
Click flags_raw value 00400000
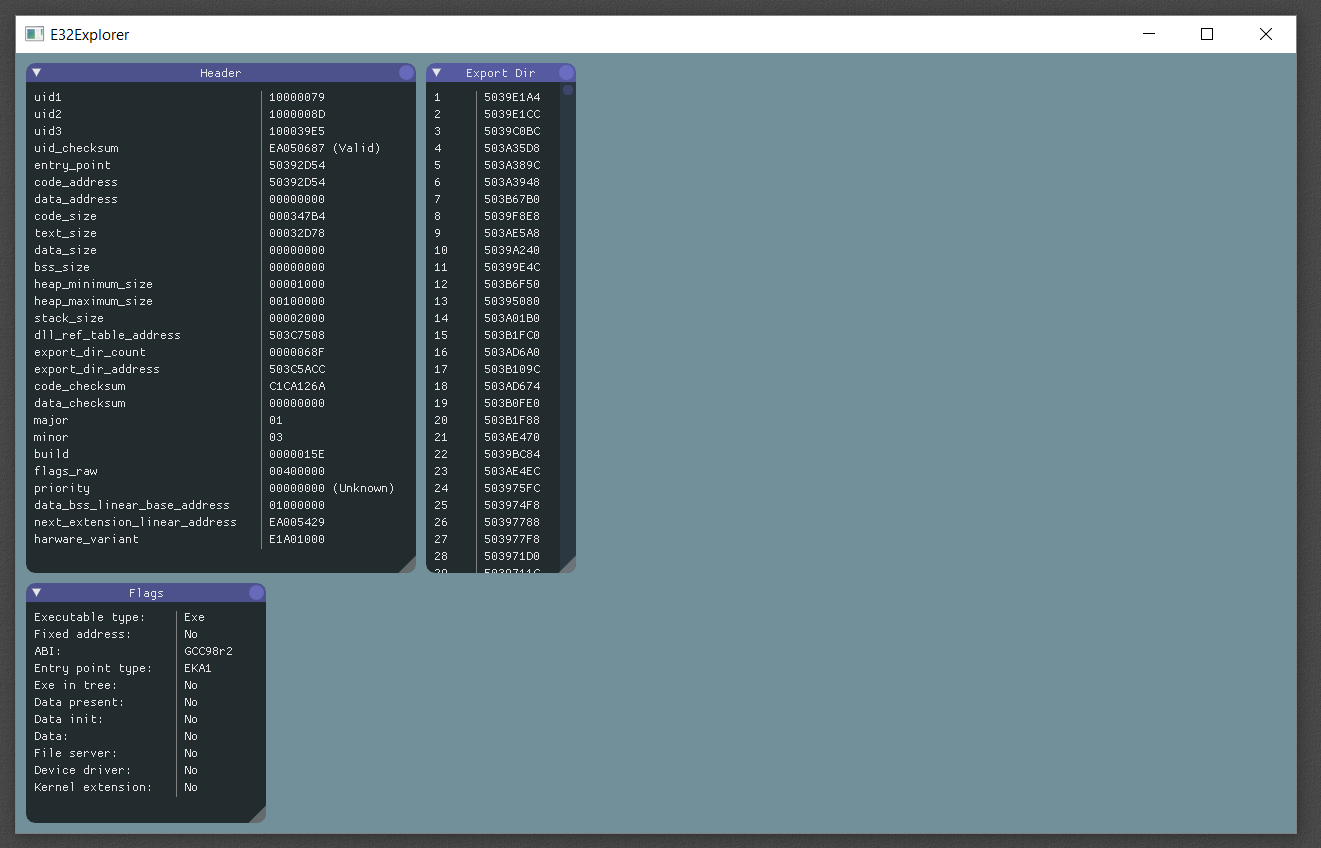coord(297,471)
